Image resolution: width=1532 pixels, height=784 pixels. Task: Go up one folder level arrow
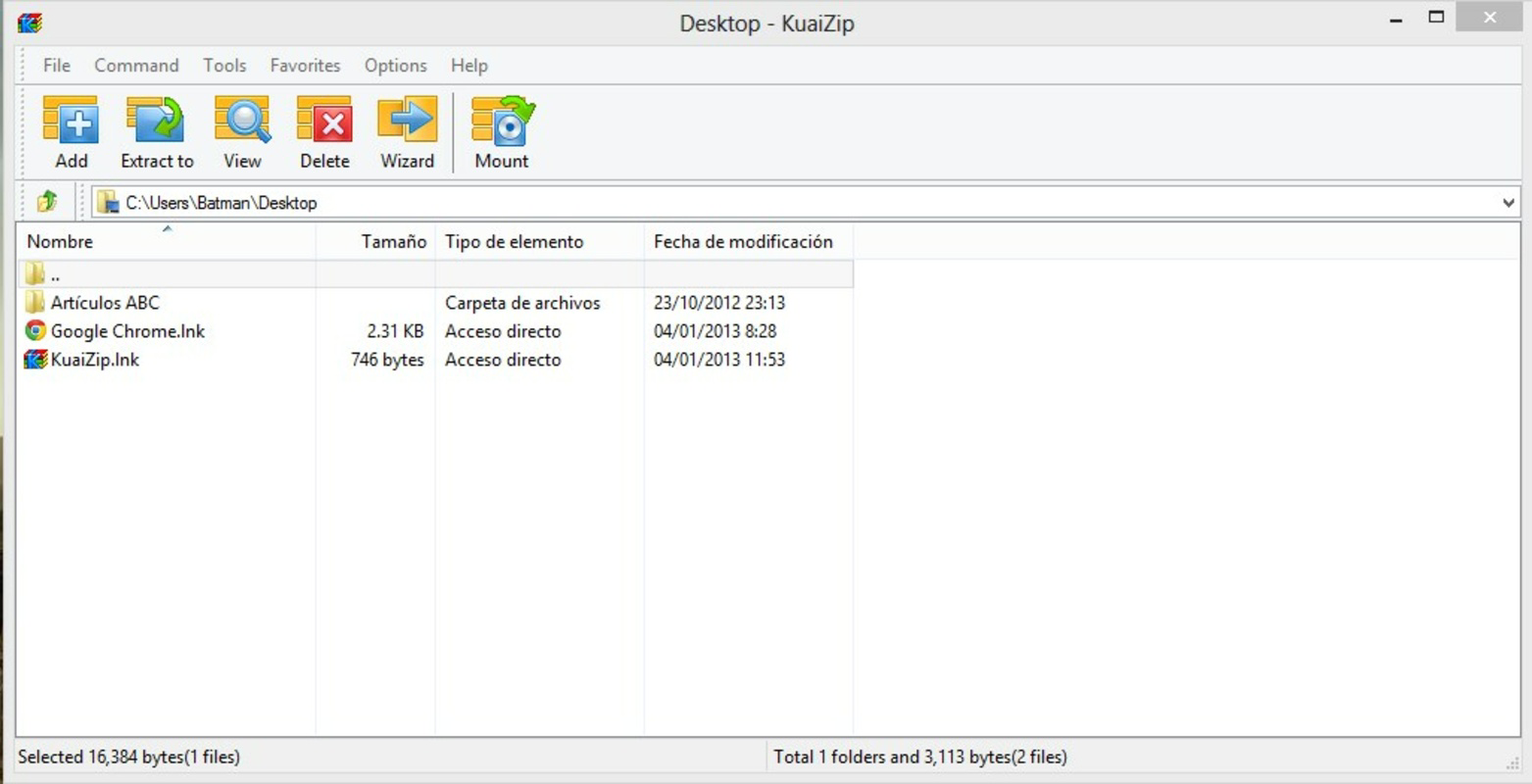[46, 202]
